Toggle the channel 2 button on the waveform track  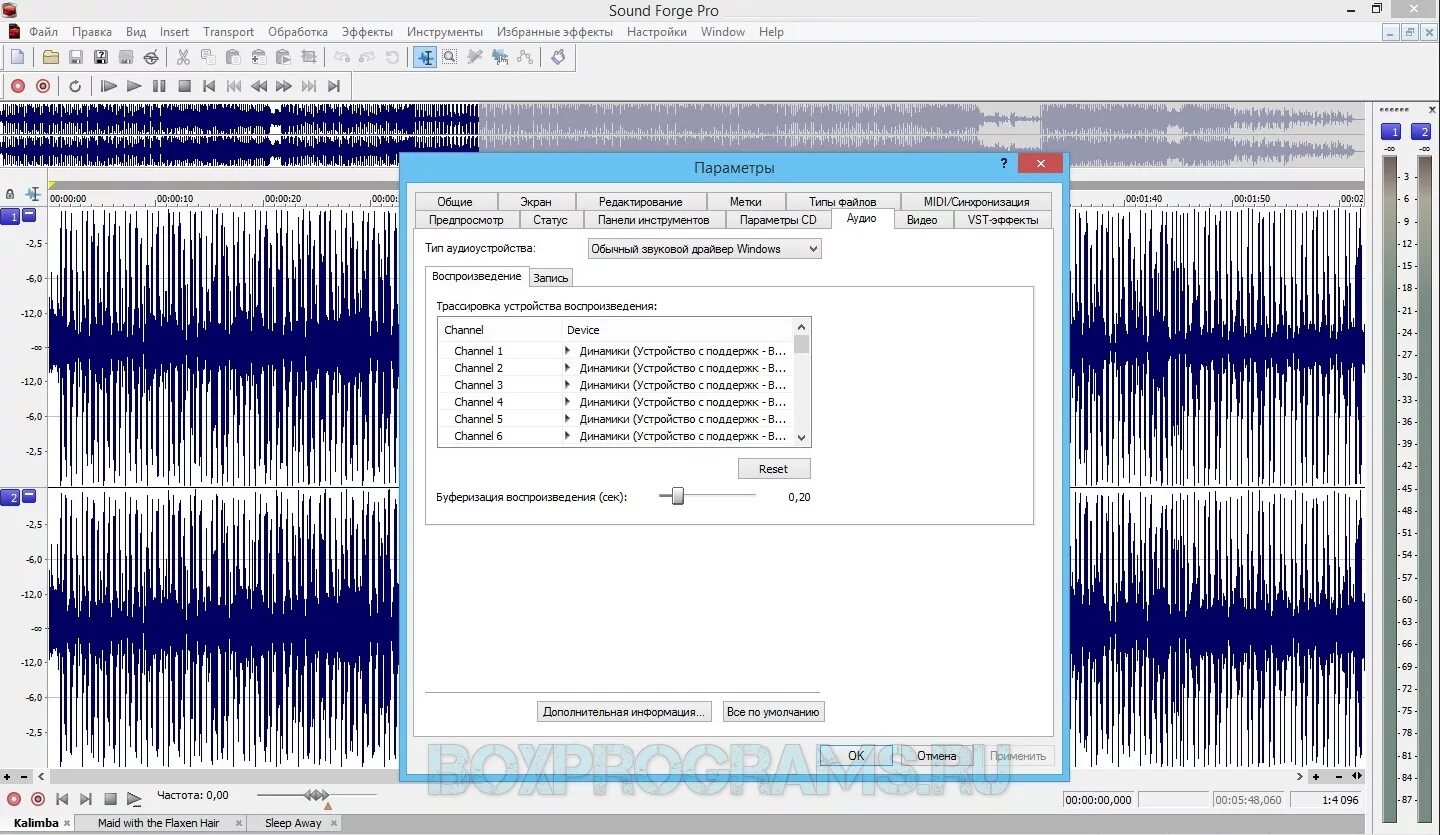coord(11,497)
